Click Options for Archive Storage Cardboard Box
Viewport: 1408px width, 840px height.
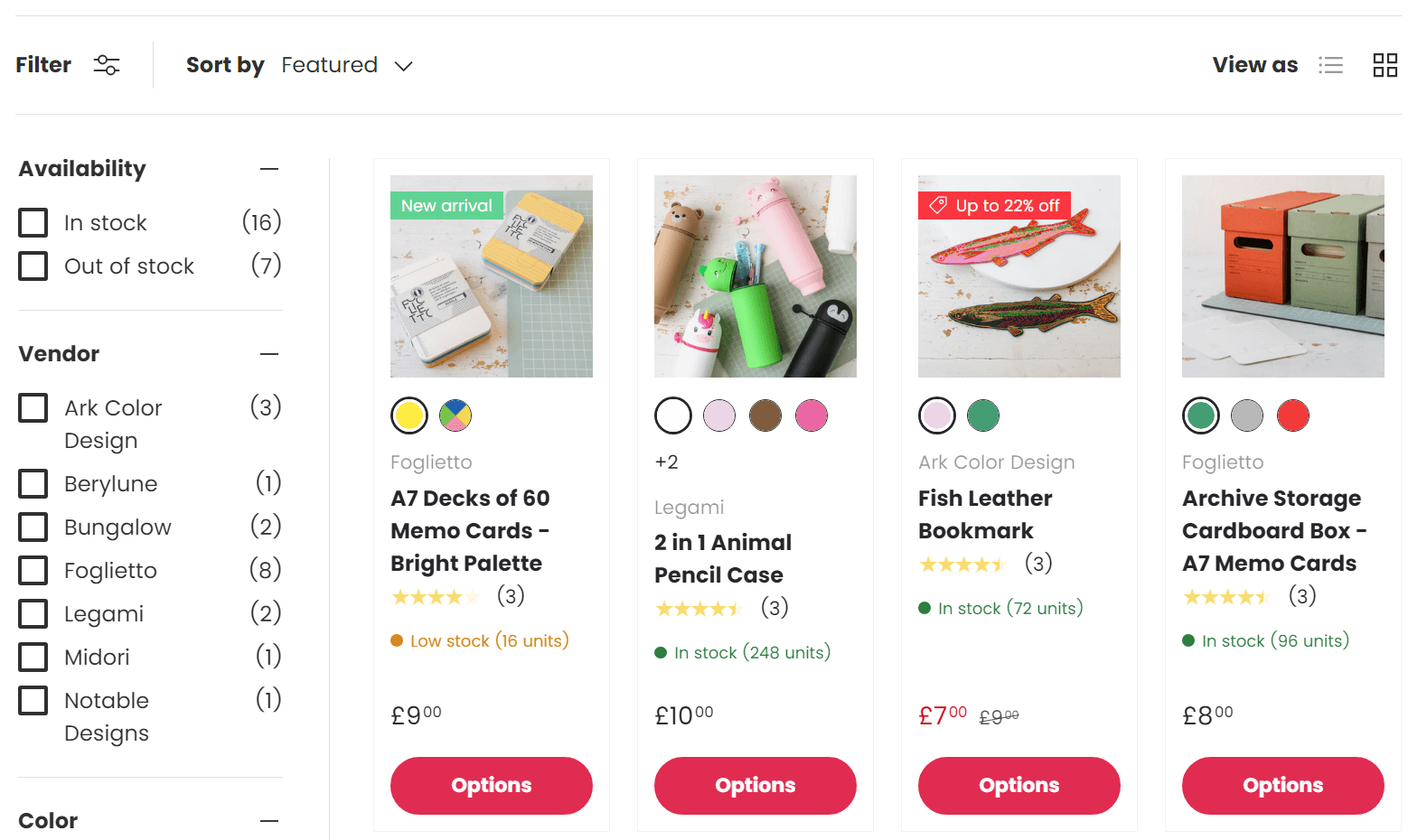[x=1282, y=786]
